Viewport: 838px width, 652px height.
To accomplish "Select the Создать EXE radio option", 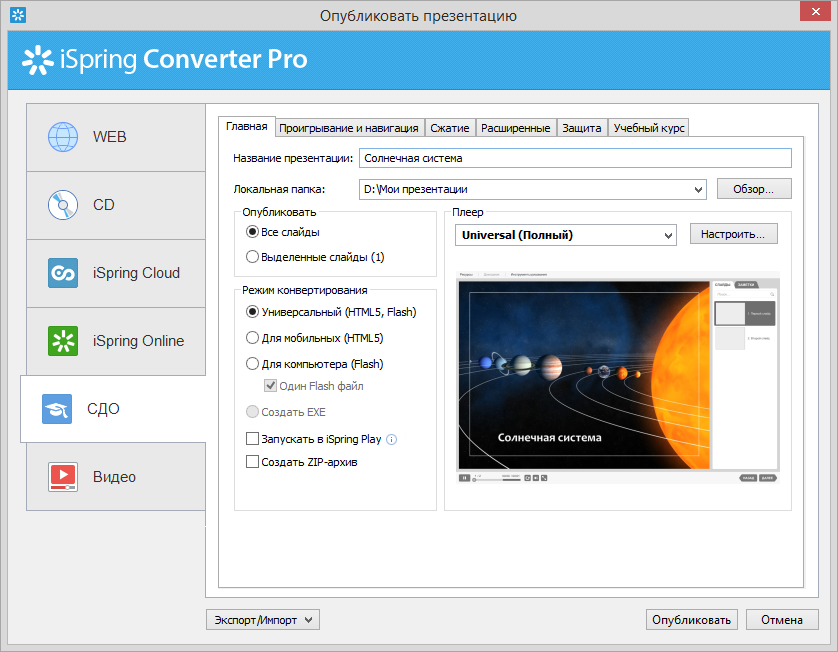I will (252, 412).
